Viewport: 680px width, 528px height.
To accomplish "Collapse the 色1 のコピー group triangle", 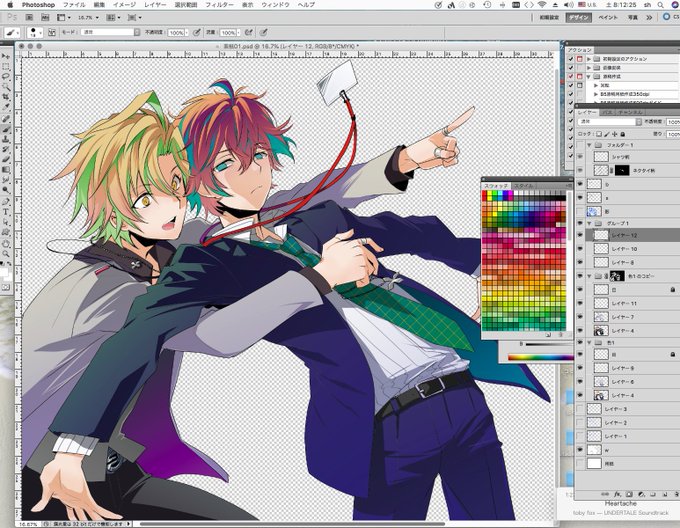I will coord(589,276).
